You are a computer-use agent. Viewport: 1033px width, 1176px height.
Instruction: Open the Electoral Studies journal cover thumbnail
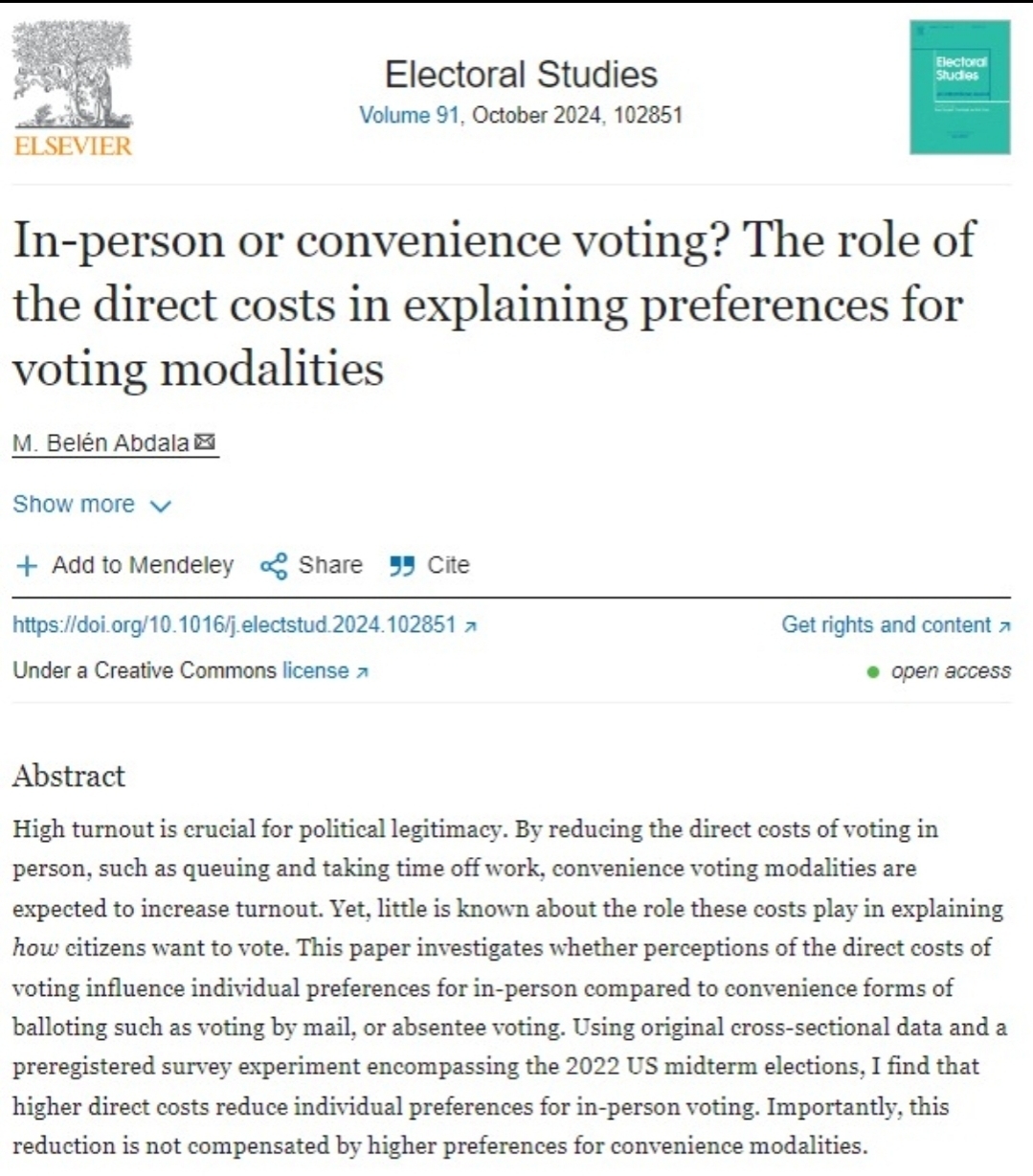(959, 88)
